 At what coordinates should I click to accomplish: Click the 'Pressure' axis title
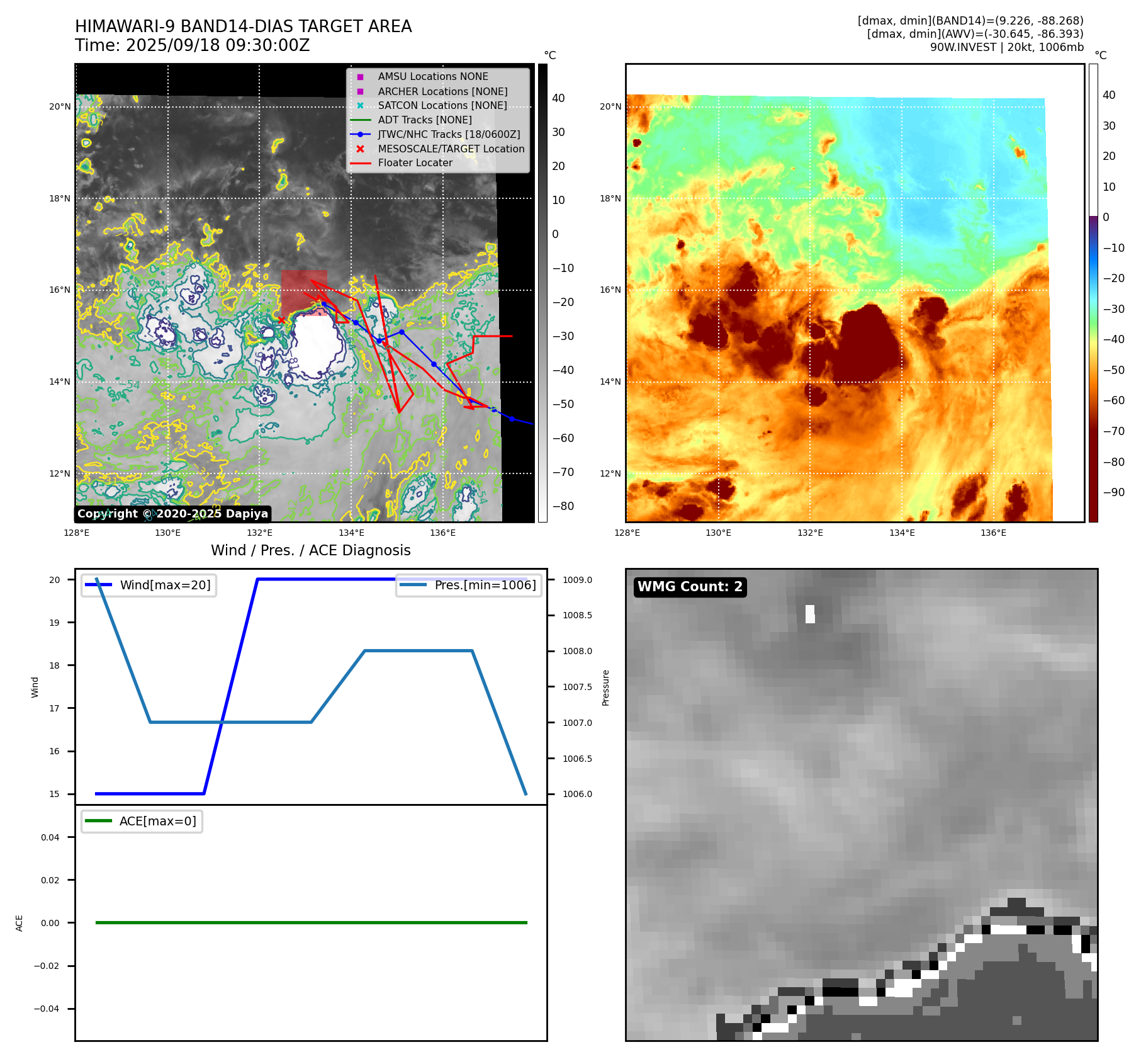pyautogui.click(x=605, y=688)
